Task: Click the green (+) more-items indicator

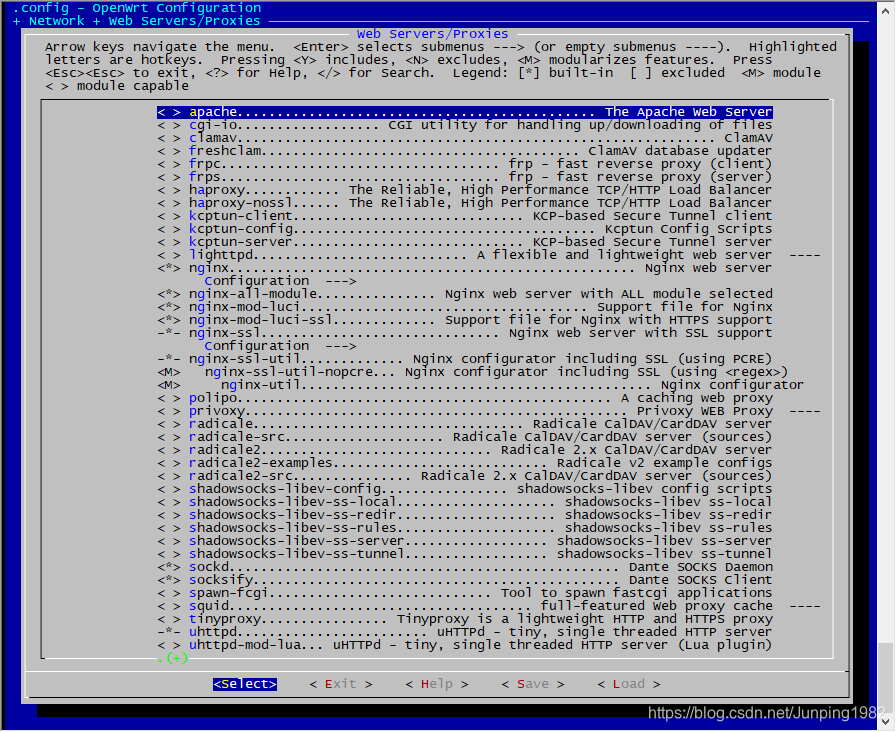Action: (x=177, y=659)
